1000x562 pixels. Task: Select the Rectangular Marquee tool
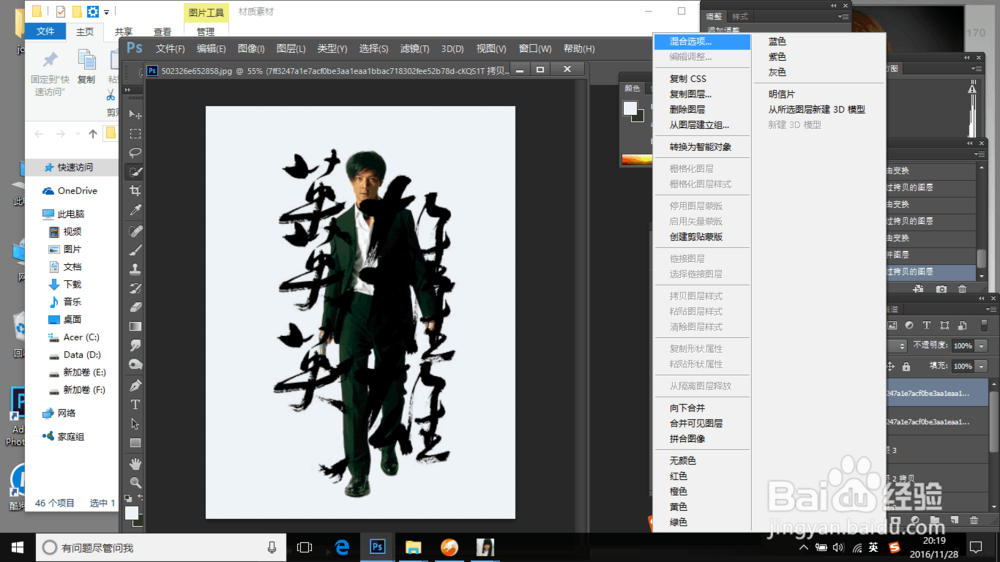(x=135, y=134)
